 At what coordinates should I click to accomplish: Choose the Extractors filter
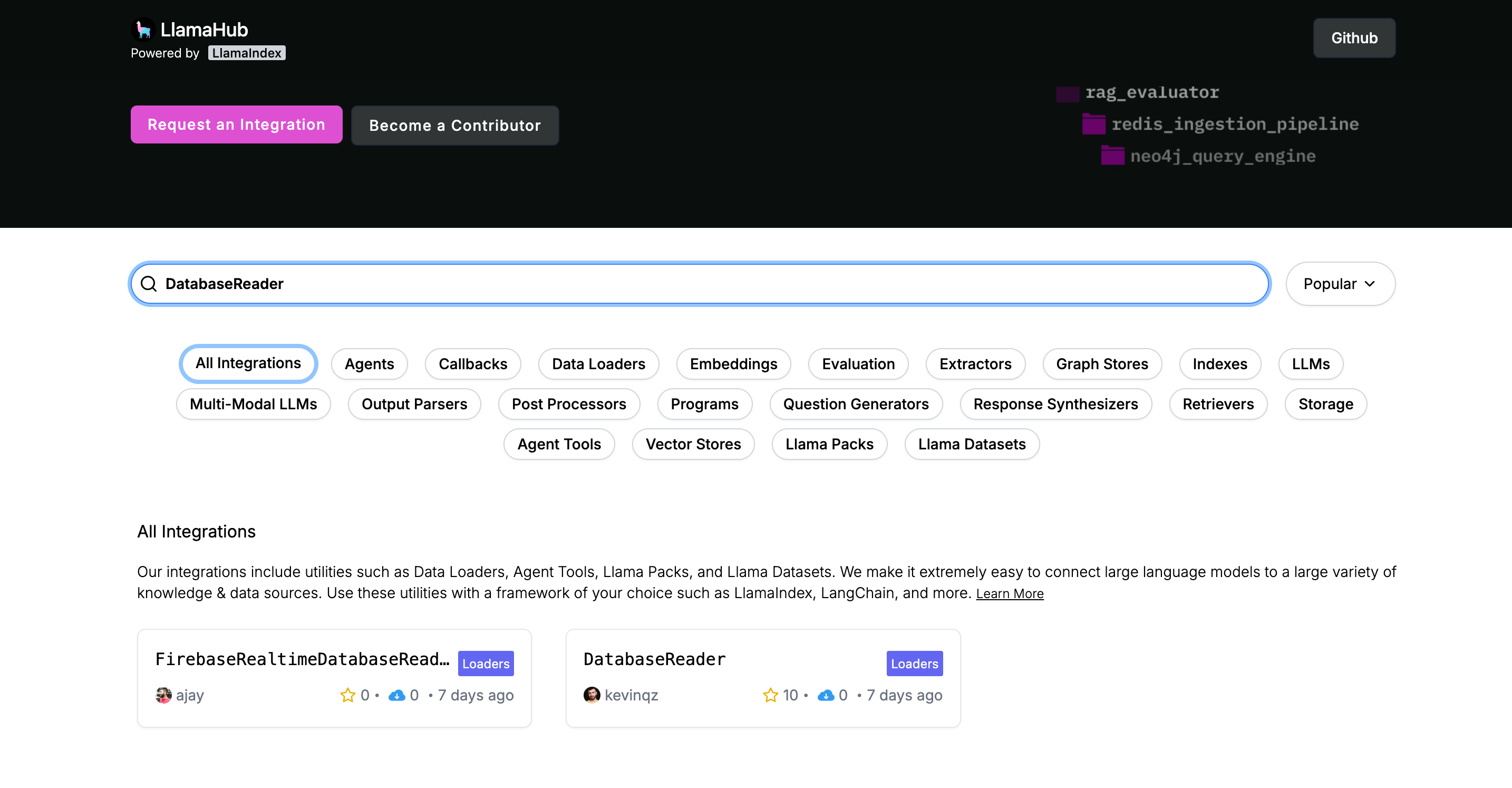(x=975, y=364)
